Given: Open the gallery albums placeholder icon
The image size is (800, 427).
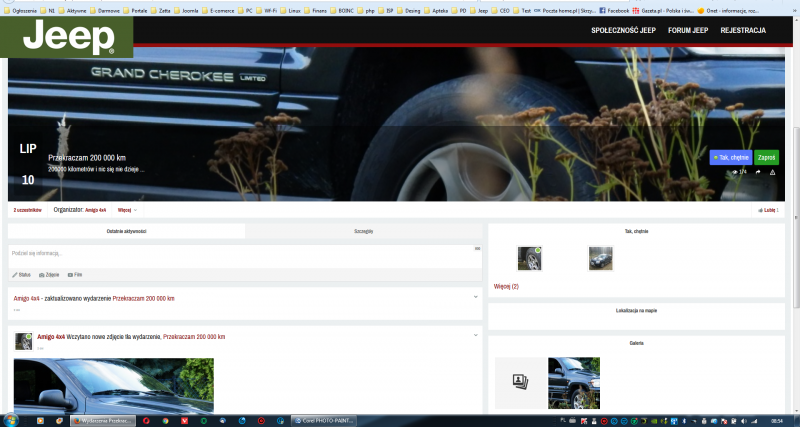Looking at the screenshot, I should [x=520, y=382].
